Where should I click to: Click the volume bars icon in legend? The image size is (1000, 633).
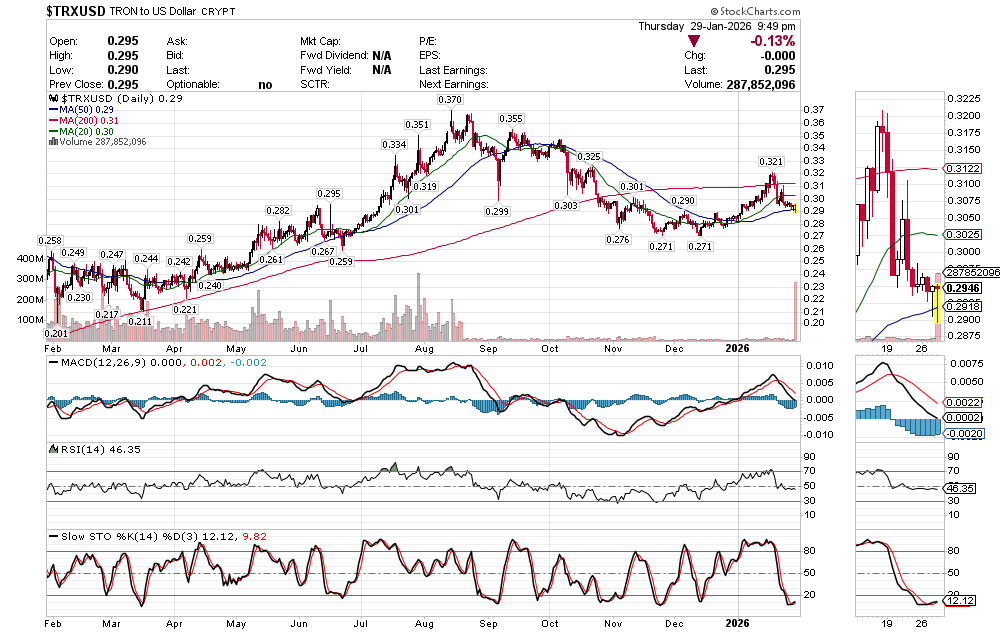click(x=53, y=142)
